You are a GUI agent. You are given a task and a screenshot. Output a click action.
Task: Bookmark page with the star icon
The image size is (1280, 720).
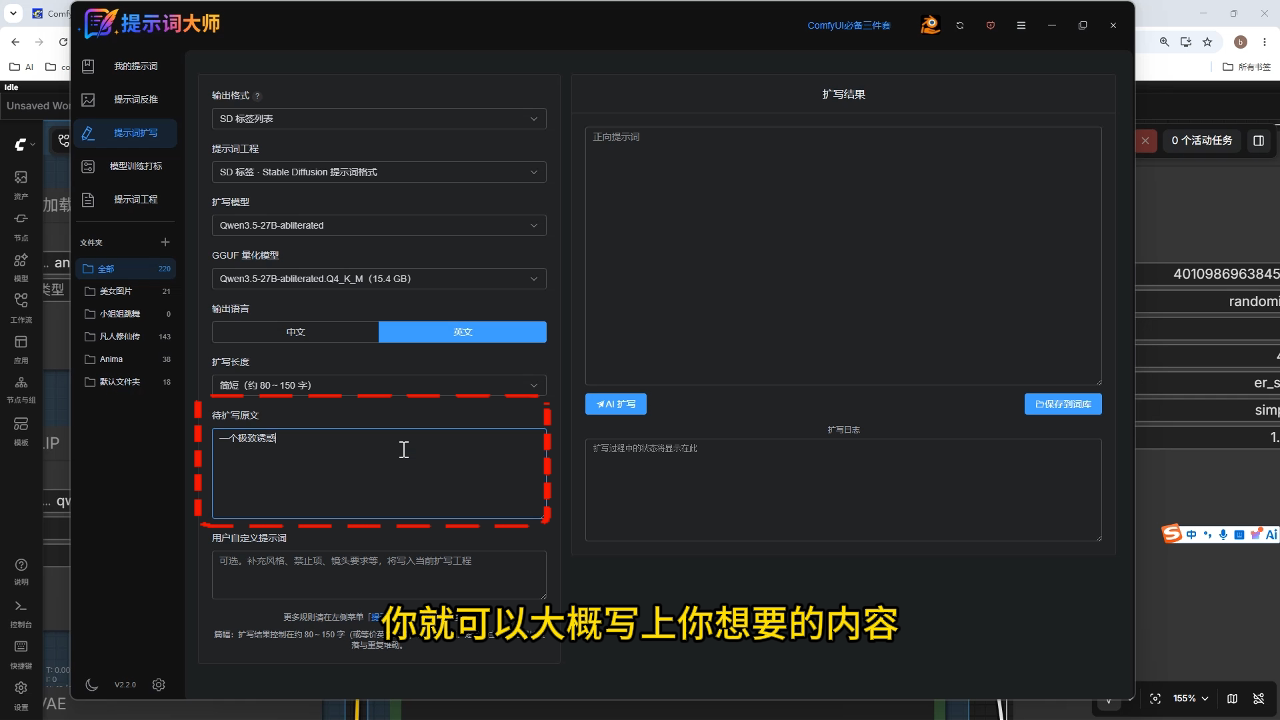[x=1207, y=42]
